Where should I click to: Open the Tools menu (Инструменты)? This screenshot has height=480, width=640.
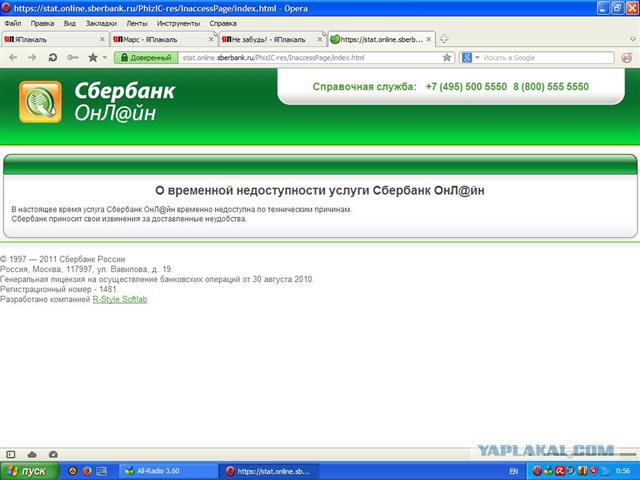[x=178, y=23]
